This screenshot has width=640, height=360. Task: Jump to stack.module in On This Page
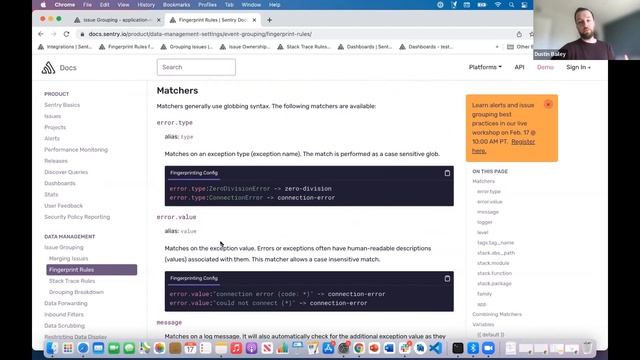point(493,263)
